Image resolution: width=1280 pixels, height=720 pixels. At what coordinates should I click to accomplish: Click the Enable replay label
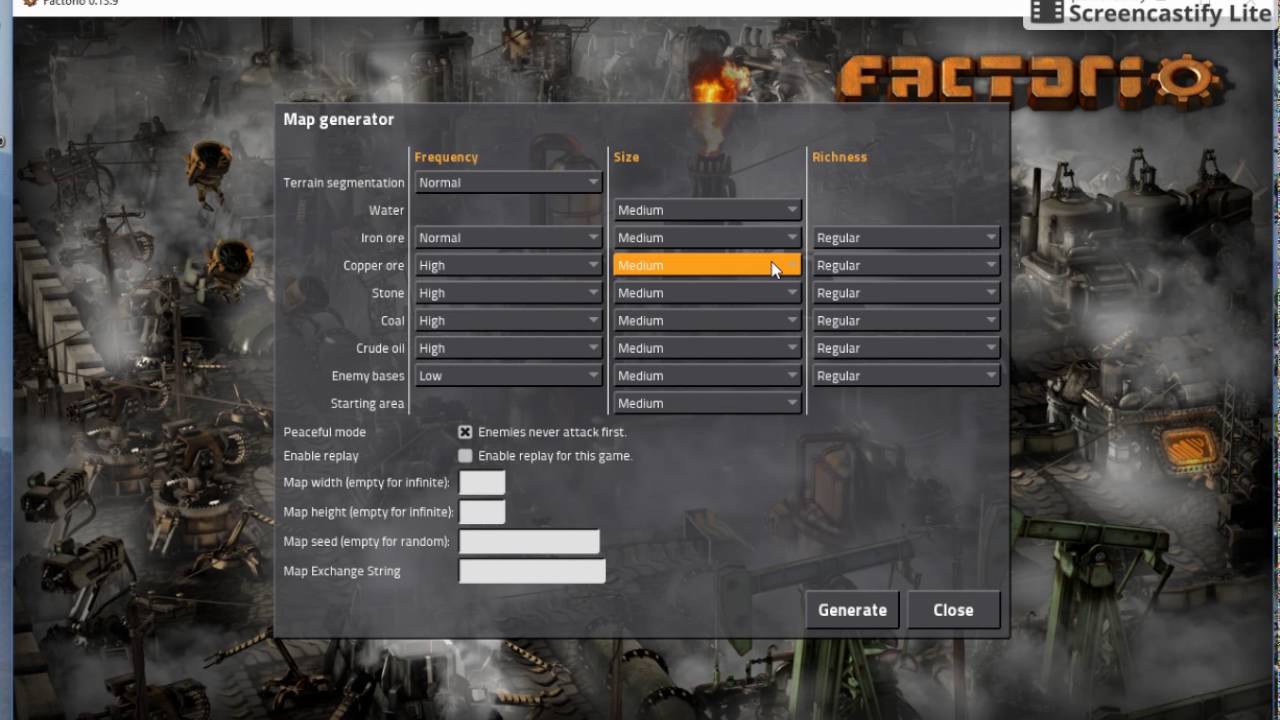click(321, 456)
